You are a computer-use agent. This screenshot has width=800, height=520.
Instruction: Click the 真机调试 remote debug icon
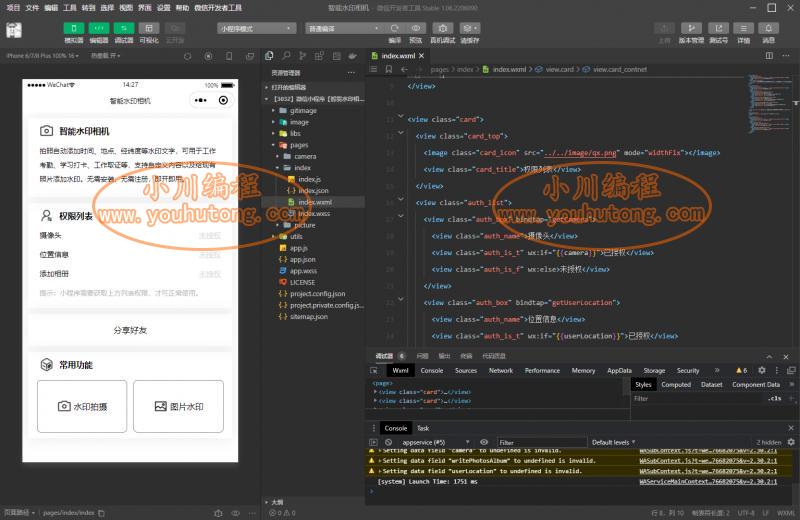[442, 28]
